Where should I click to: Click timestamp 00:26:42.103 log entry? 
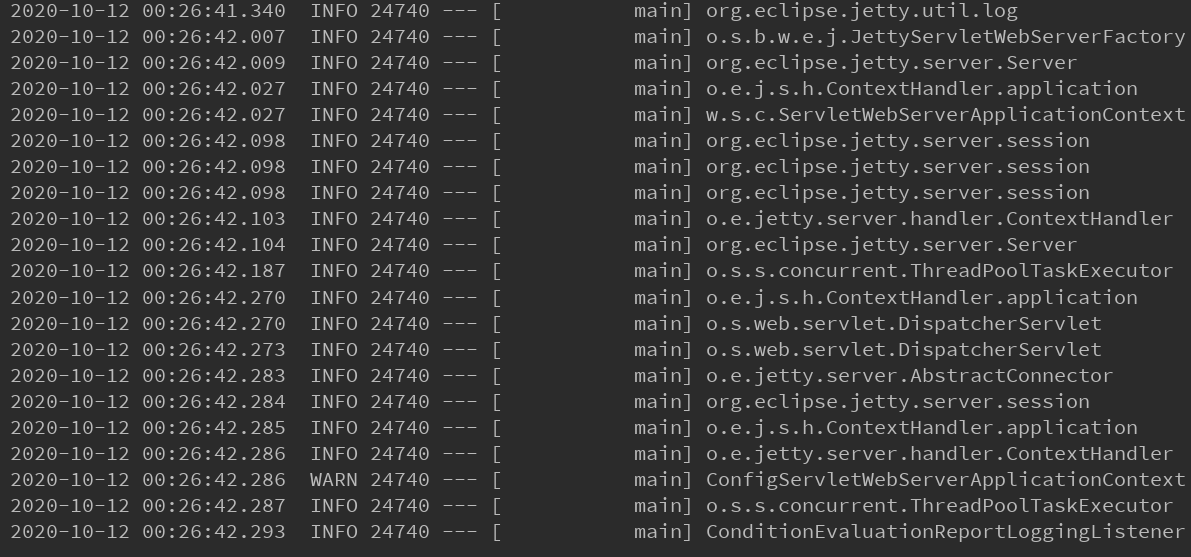tap(213, 219)
